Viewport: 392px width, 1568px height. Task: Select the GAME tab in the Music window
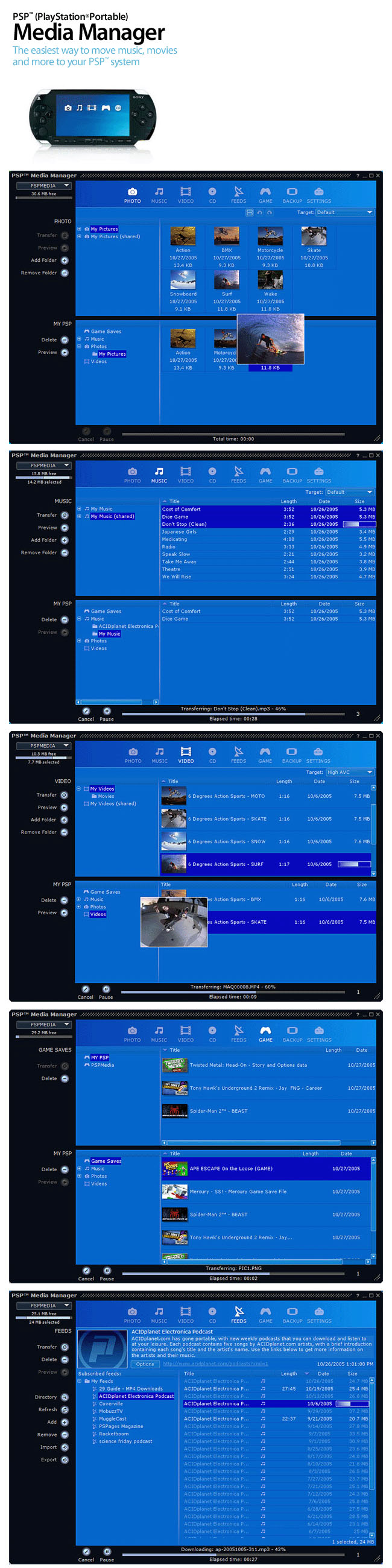tap(265, 475)
